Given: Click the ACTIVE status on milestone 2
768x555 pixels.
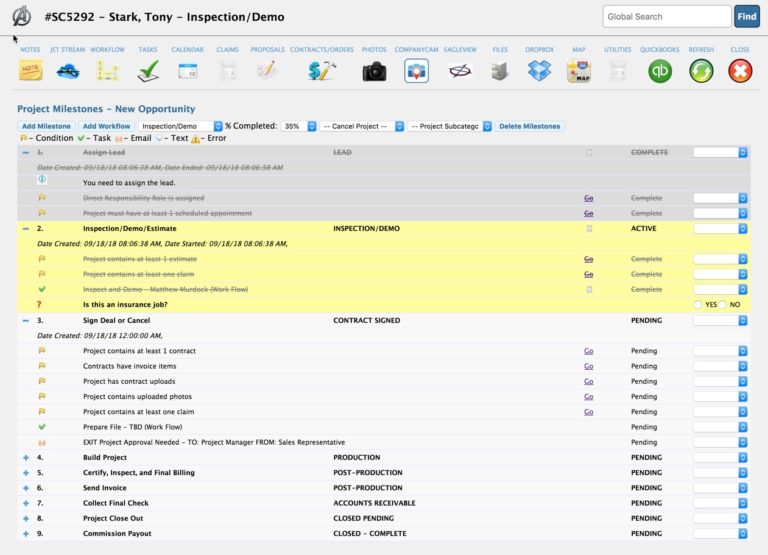Looking at the screenshot, I should click(x=644, y=229).
